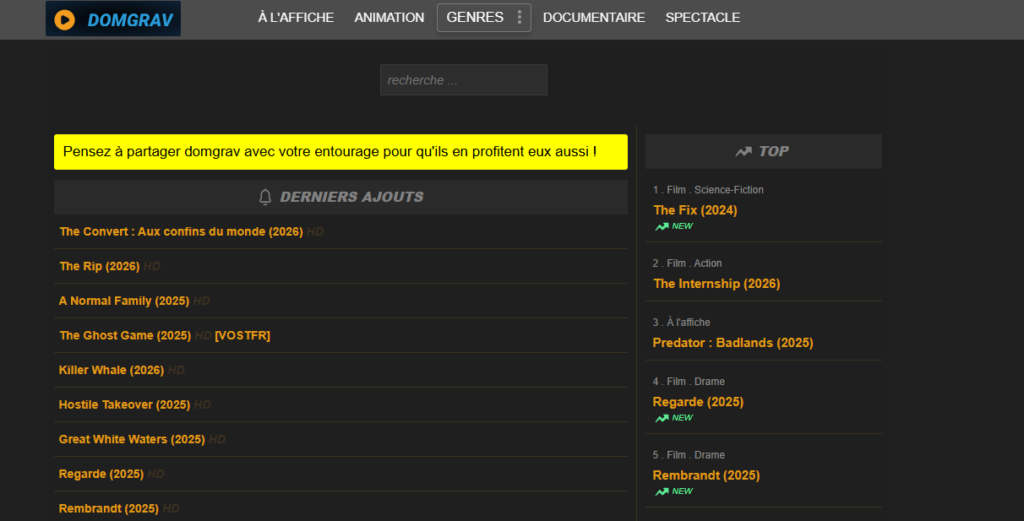Click the NEW trending icon under Regarde in TOP
The width and height of the screenshot is (1024, 521).
tap(661, 418)
